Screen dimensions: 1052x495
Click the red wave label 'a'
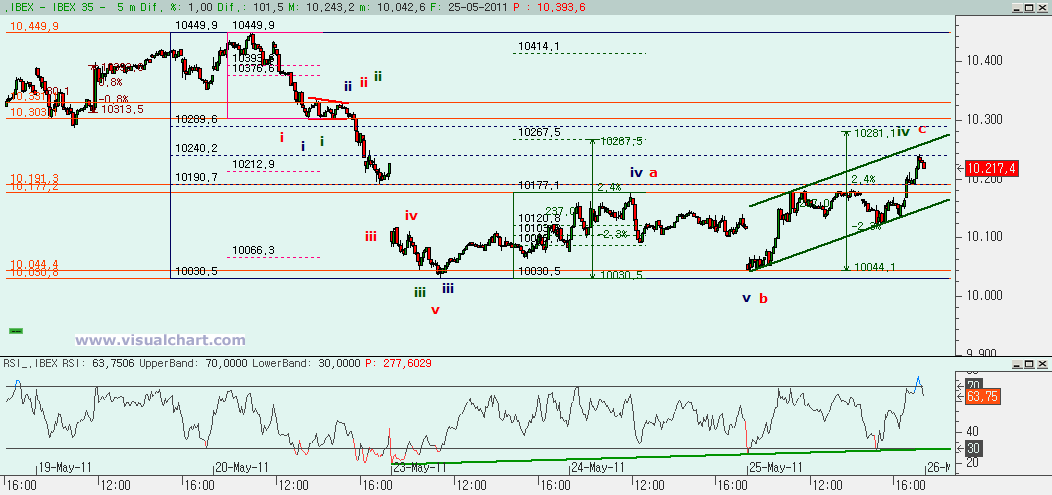pyautogui.click(x=653, y=173)
